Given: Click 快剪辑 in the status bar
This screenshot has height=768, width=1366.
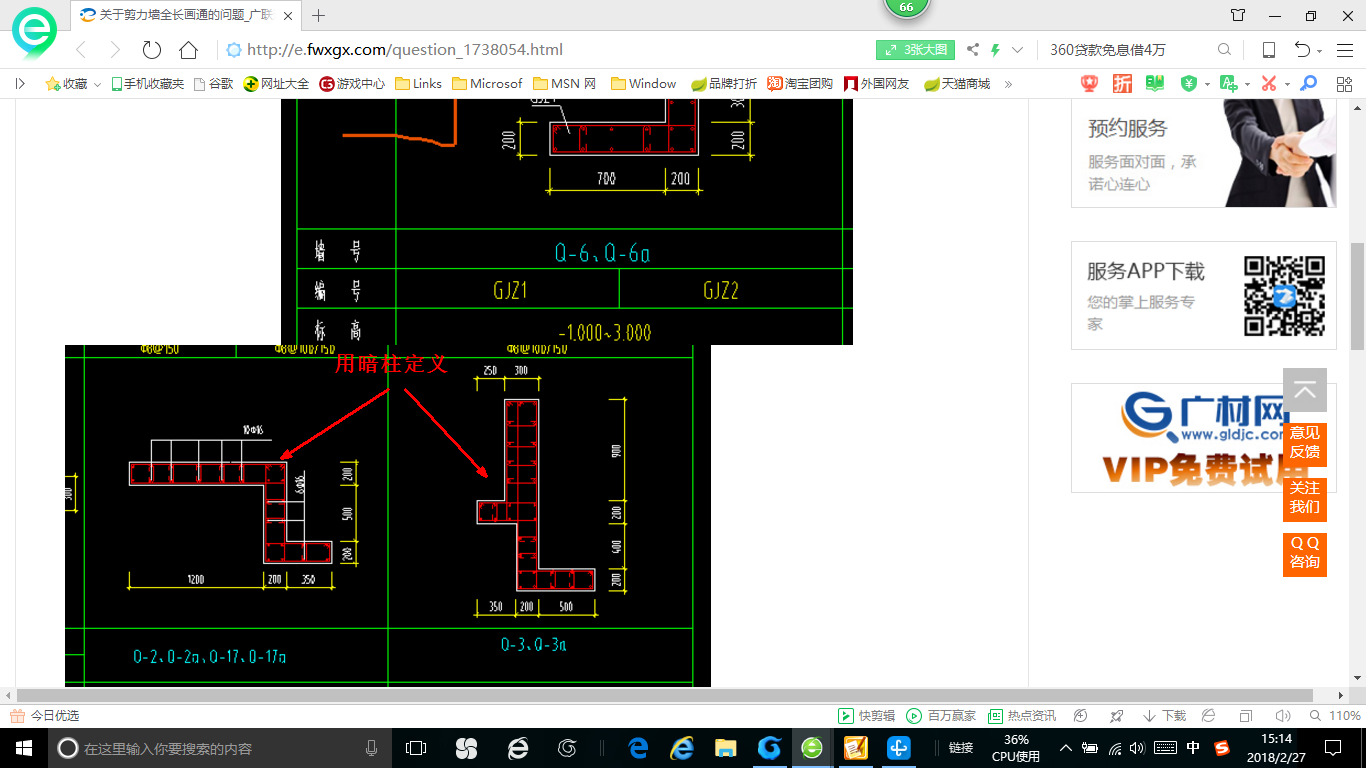Looking at the screenshot, I should [x=866, y=716].
